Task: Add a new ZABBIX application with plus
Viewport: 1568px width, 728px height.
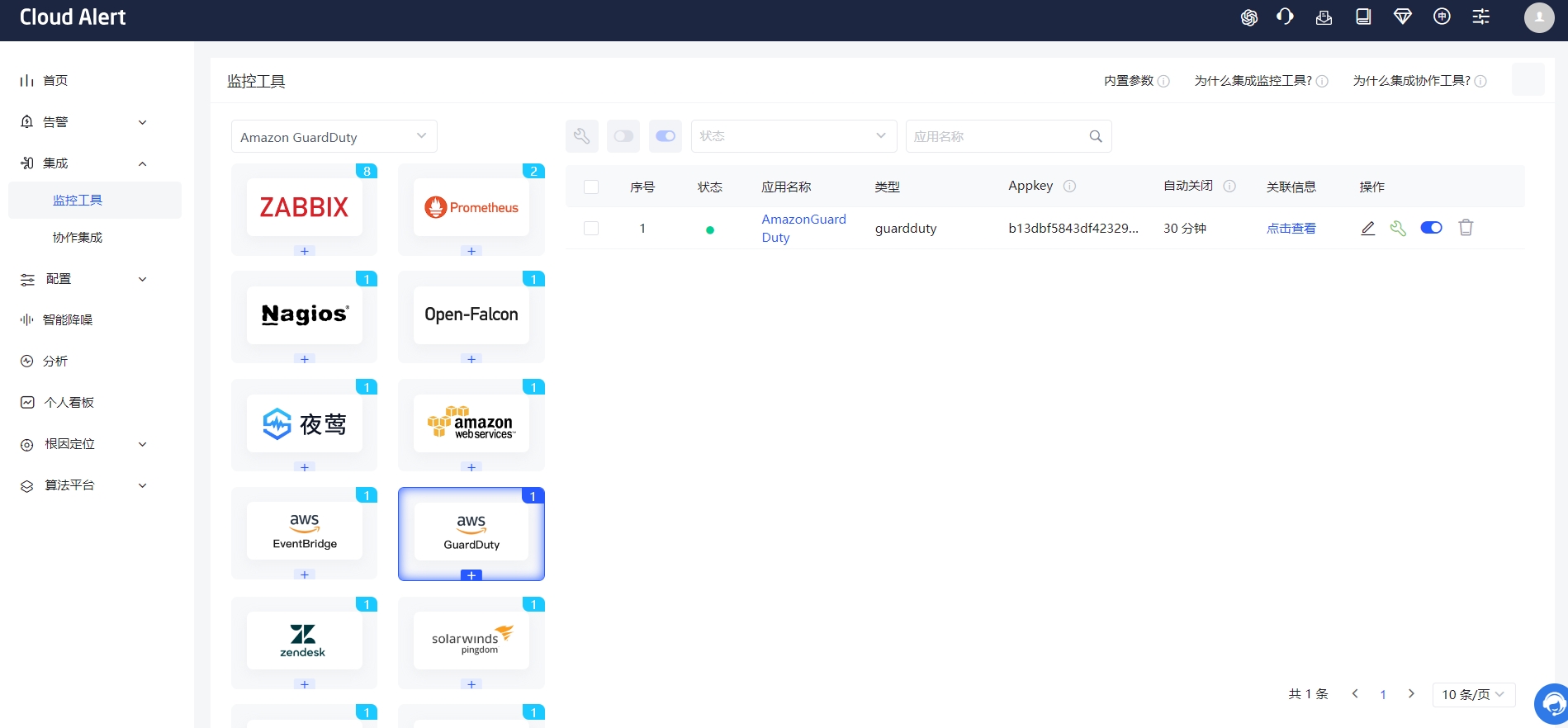Action: tap(305, 251)
